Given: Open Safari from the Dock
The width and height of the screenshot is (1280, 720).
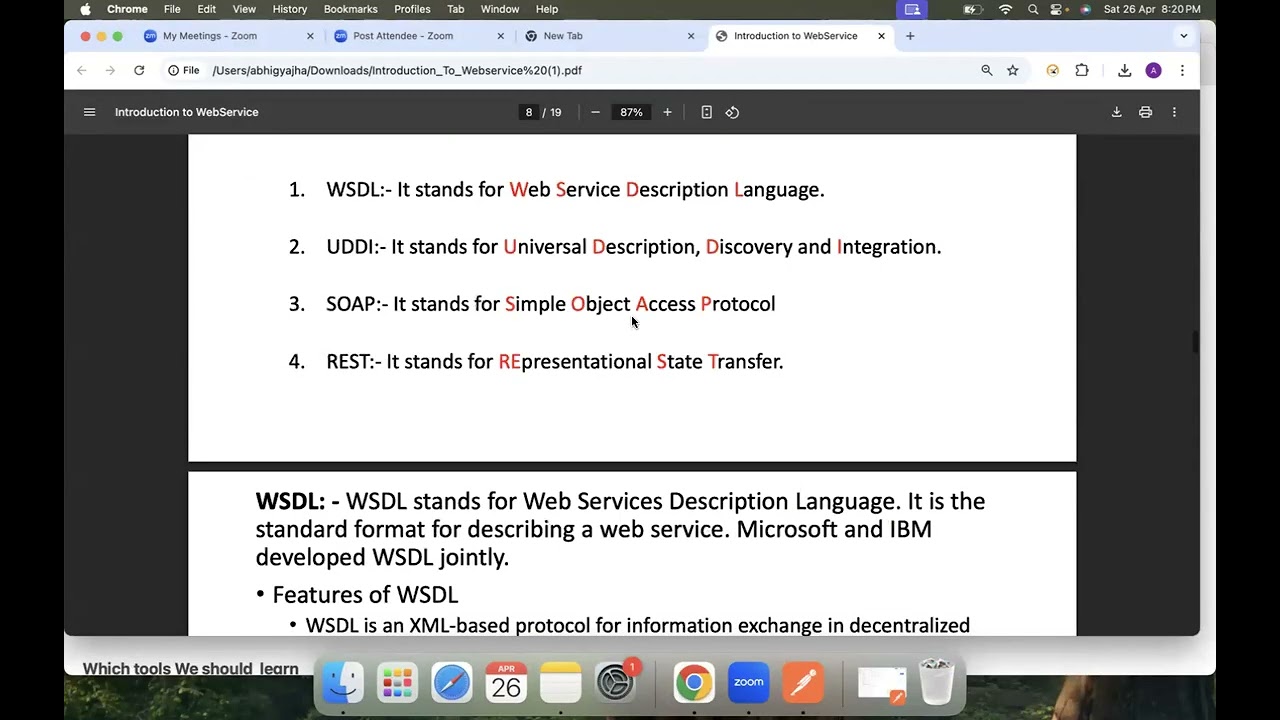Looking at the screenshot, I should 452,682.
